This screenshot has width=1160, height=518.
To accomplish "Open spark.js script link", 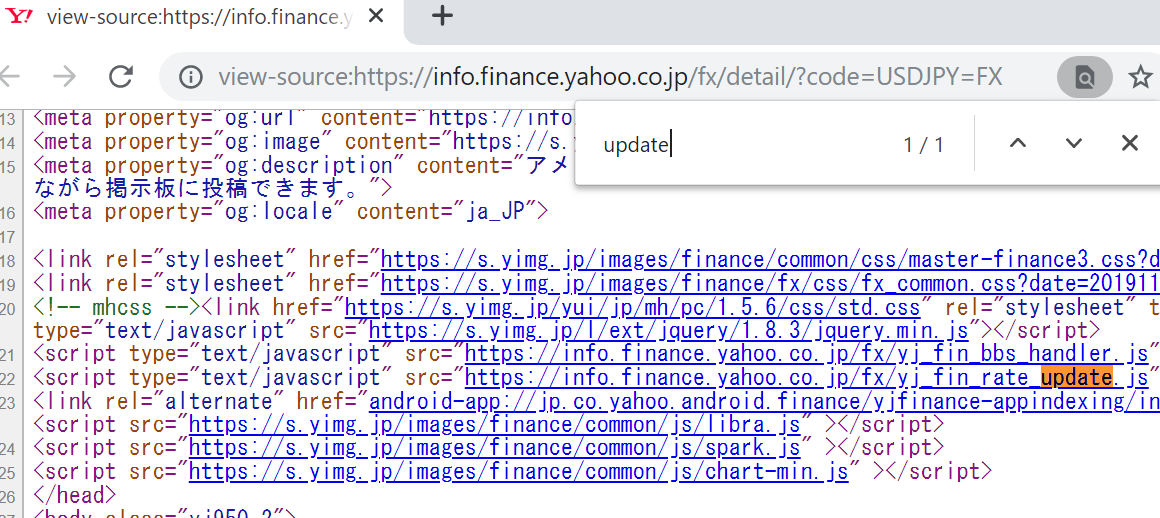I will pos(495,448).
